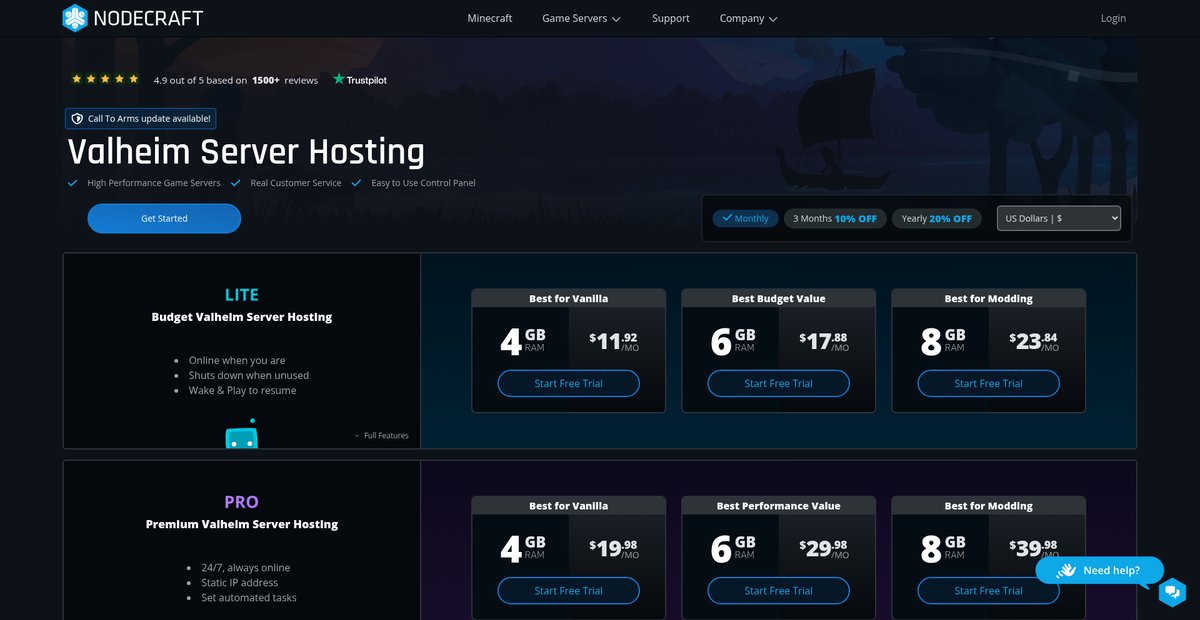Click the $19.98/MO price
Image resolution: width=1200 pixels, height=620 pixels.
[x=614, y=548]
